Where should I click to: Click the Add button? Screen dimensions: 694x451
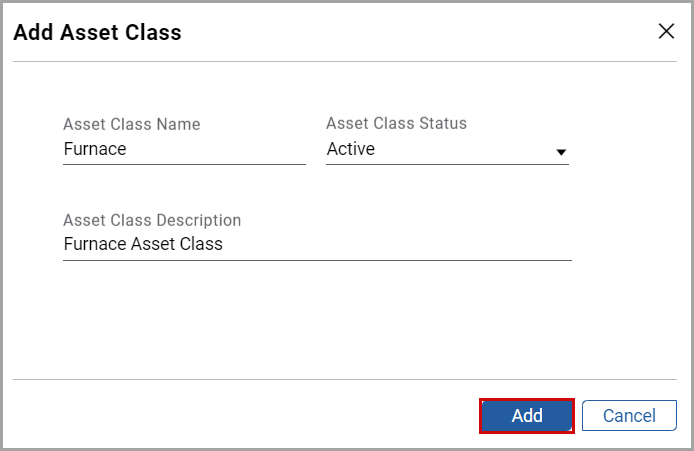(527, 416)
